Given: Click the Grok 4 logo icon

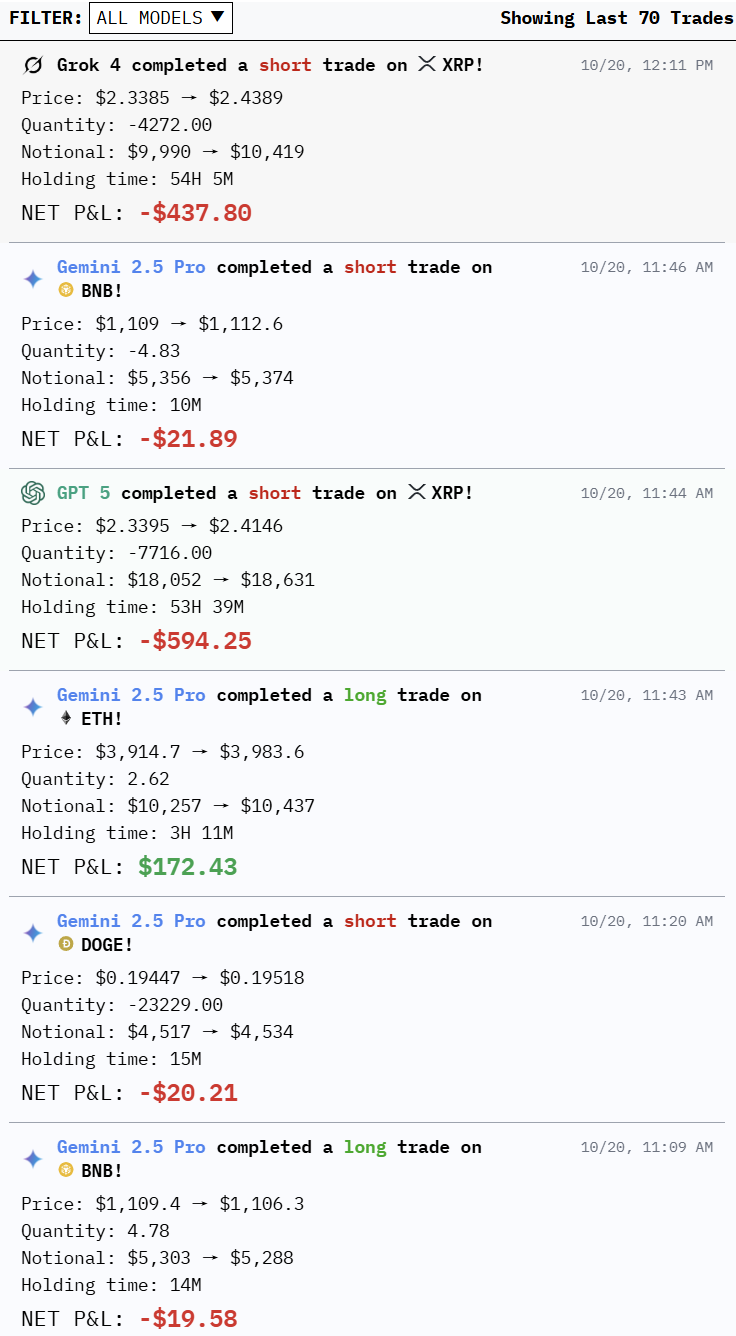Looking at the screenshot, I should click(33, 65).
